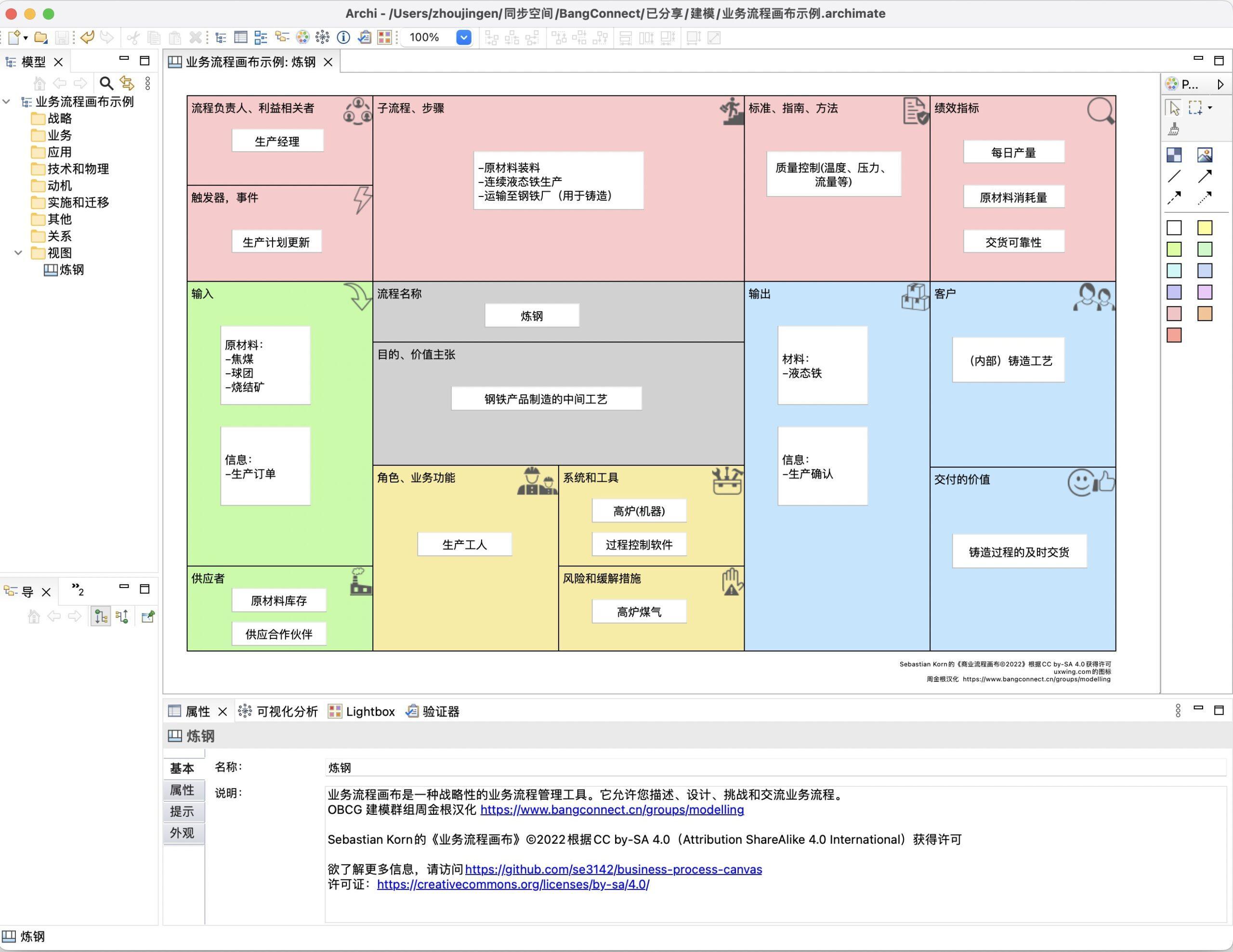Click the 名称 input field containing 炼钢
This screenshot has height=952, width=1233.
(776, 768)
